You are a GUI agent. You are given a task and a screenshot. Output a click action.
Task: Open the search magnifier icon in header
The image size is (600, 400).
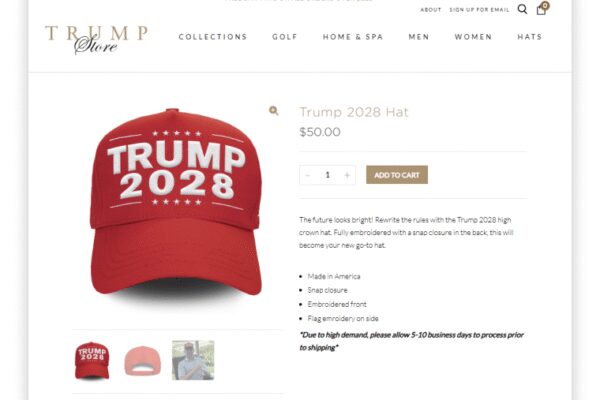tap(522, 9)
